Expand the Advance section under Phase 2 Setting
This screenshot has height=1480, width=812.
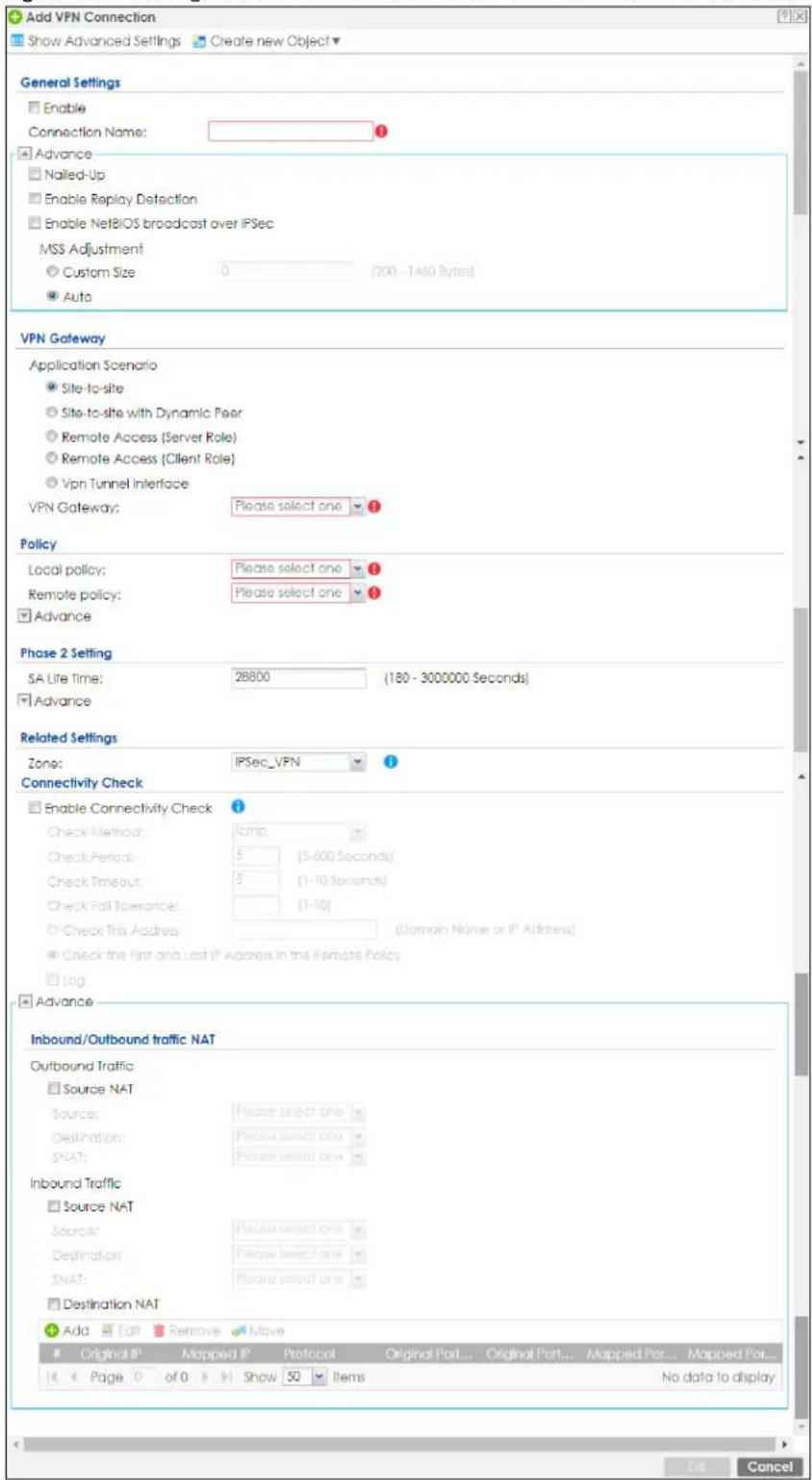(24, 702)
